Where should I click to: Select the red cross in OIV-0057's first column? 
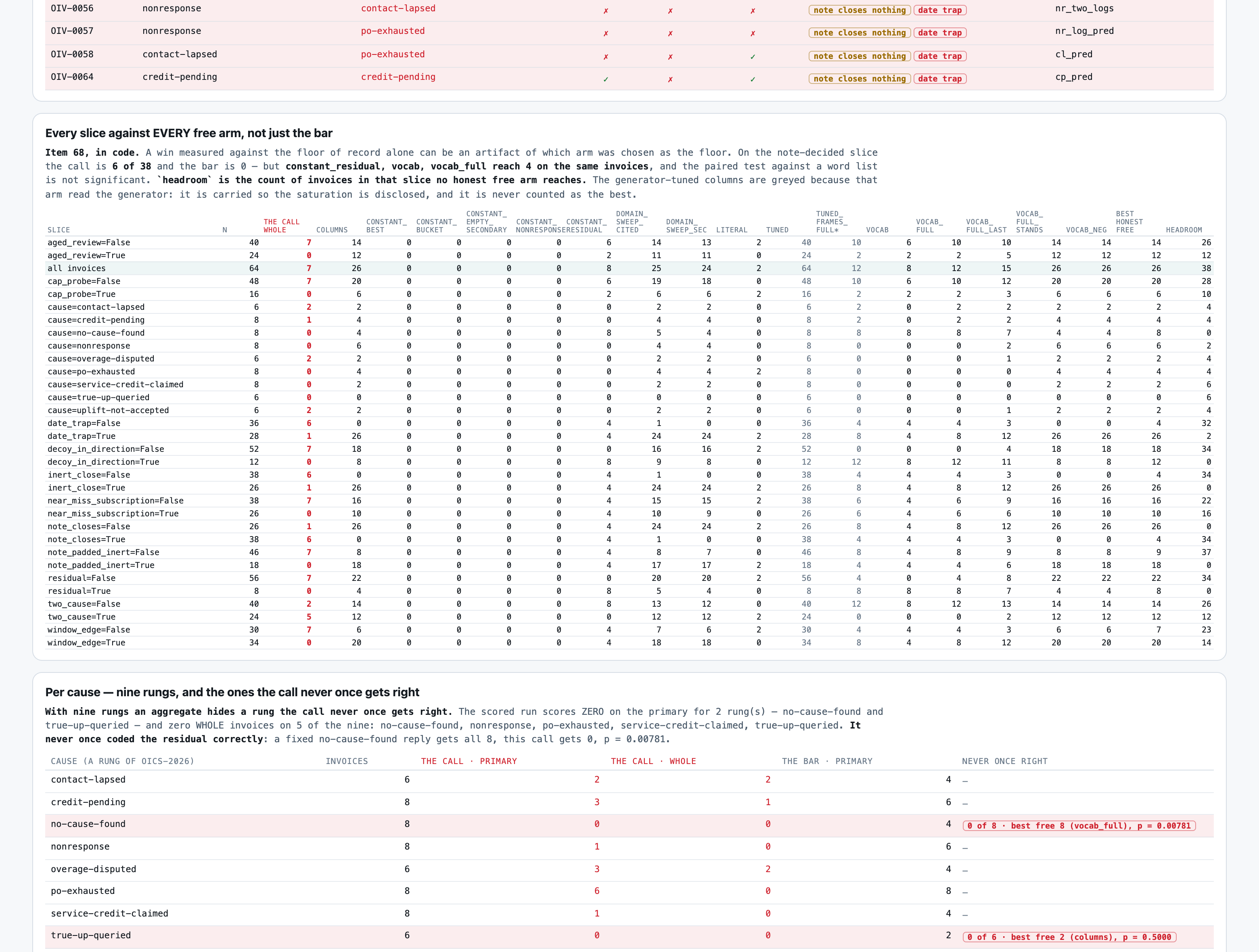606,33
